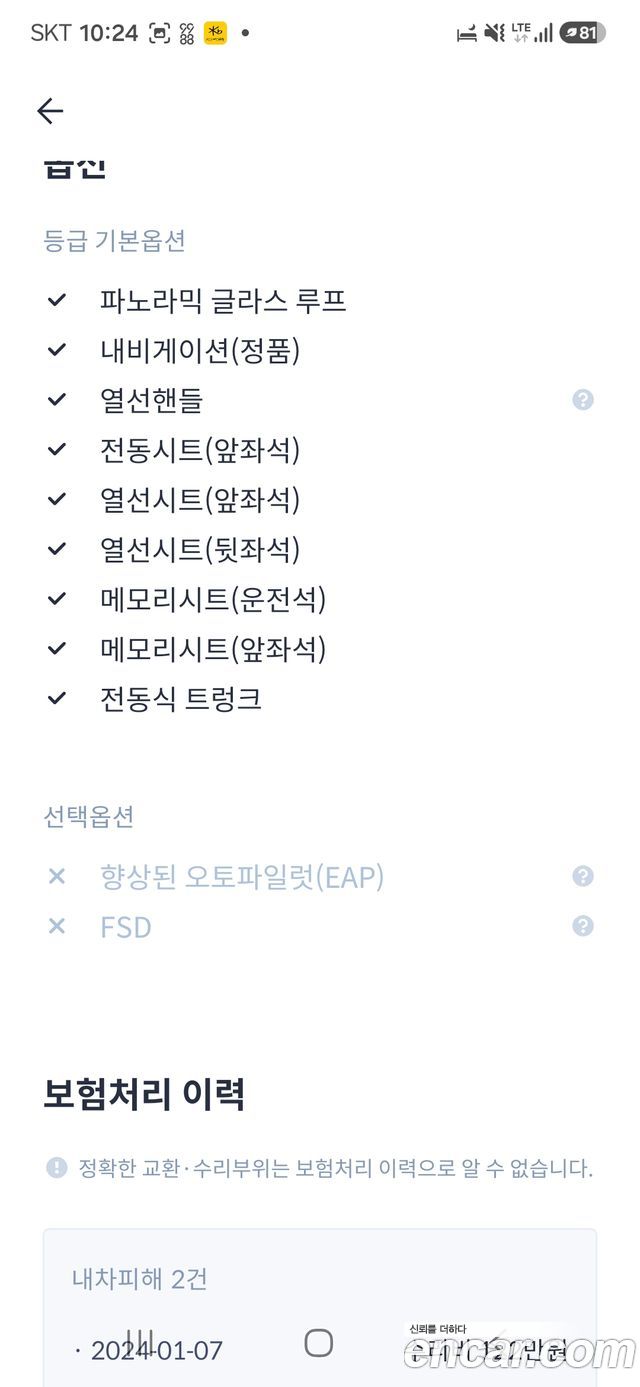
Task: Tap checkmark next to 내비게이션(정품)
Action: tap(57, 350)
